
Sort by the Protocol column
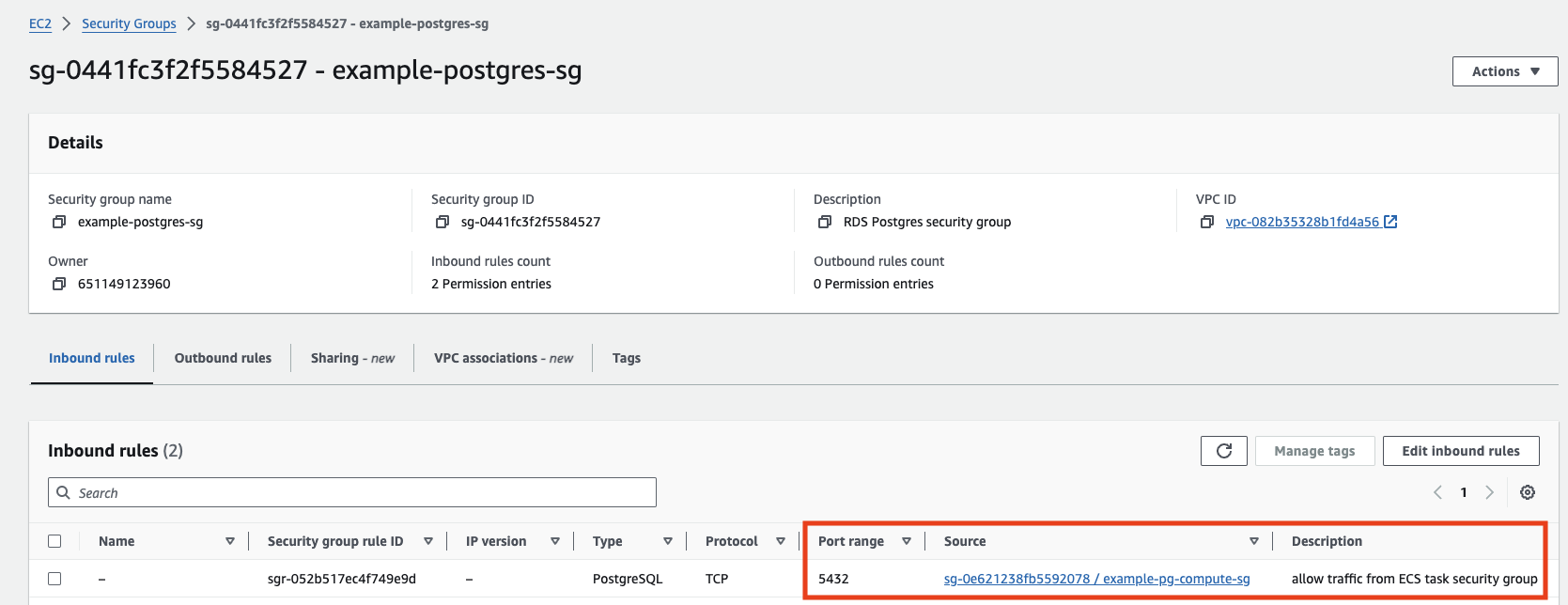click(x=780, y=541)
